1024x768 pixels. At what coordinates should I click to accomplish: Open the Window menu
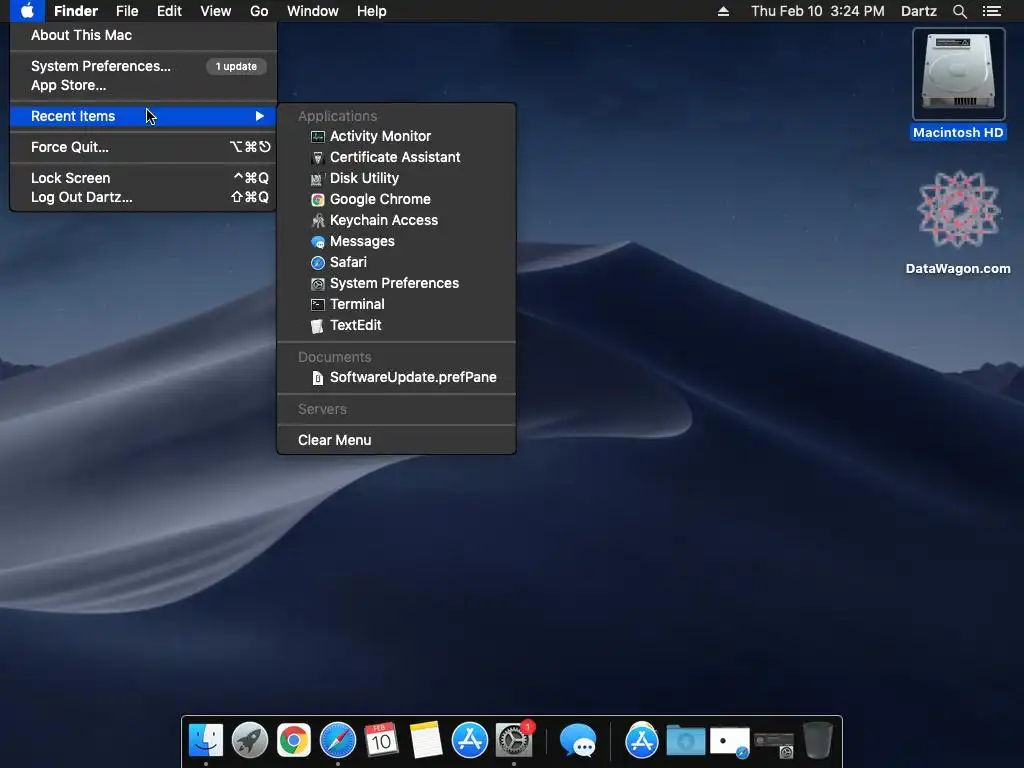(x=313, y=11)
